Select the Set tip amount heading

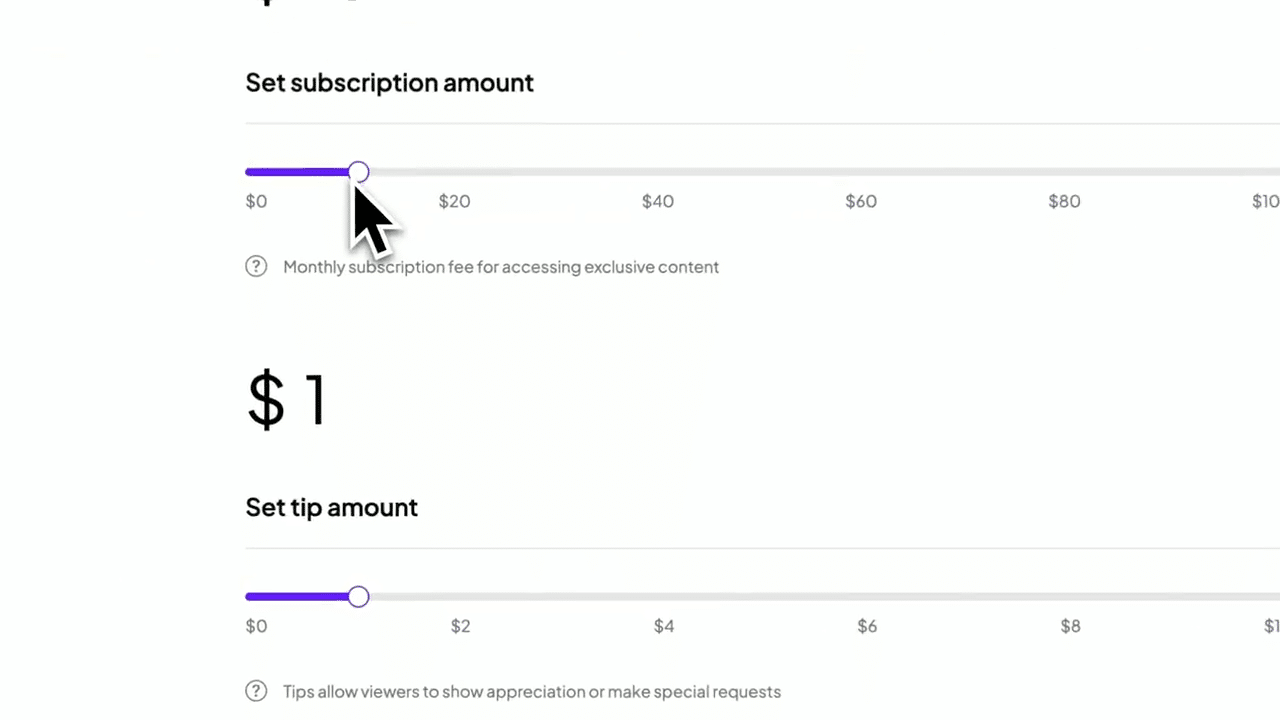[331, 507]
